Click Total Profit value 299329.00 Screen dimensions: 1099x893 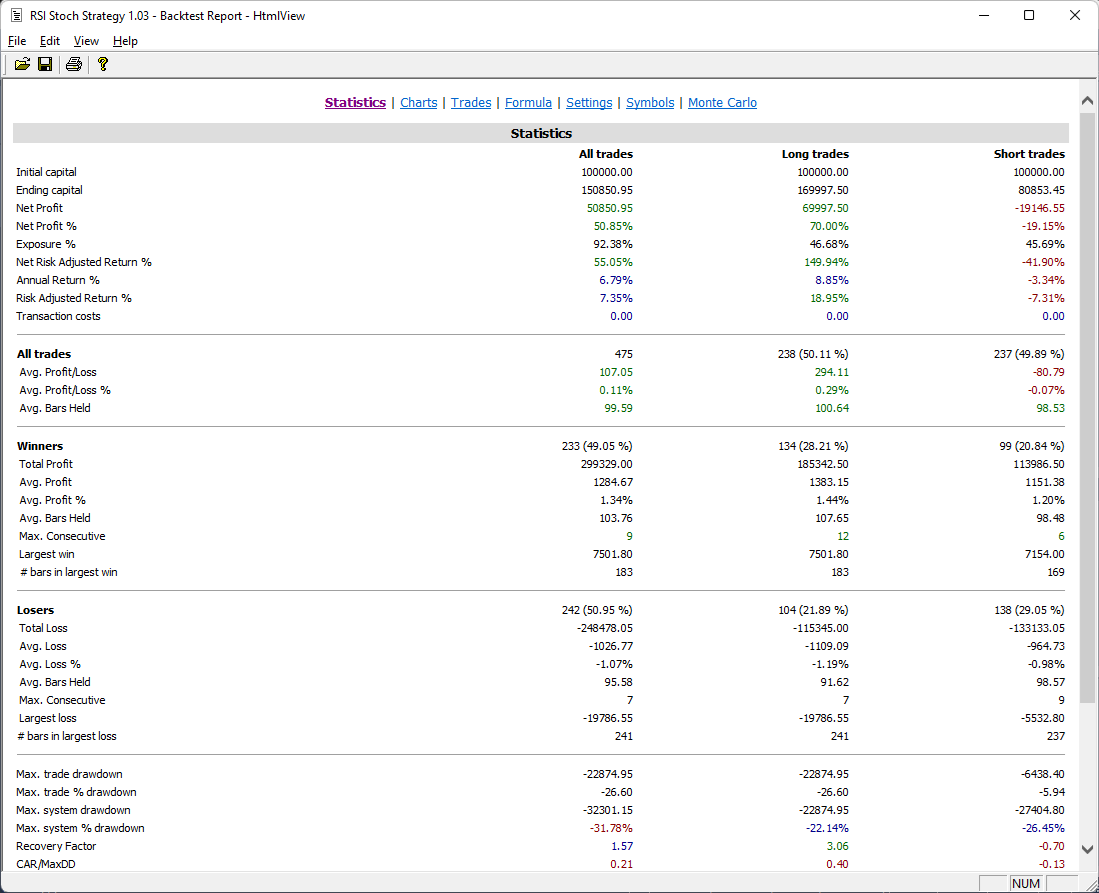pyautogui.click(x=606, y=464)
